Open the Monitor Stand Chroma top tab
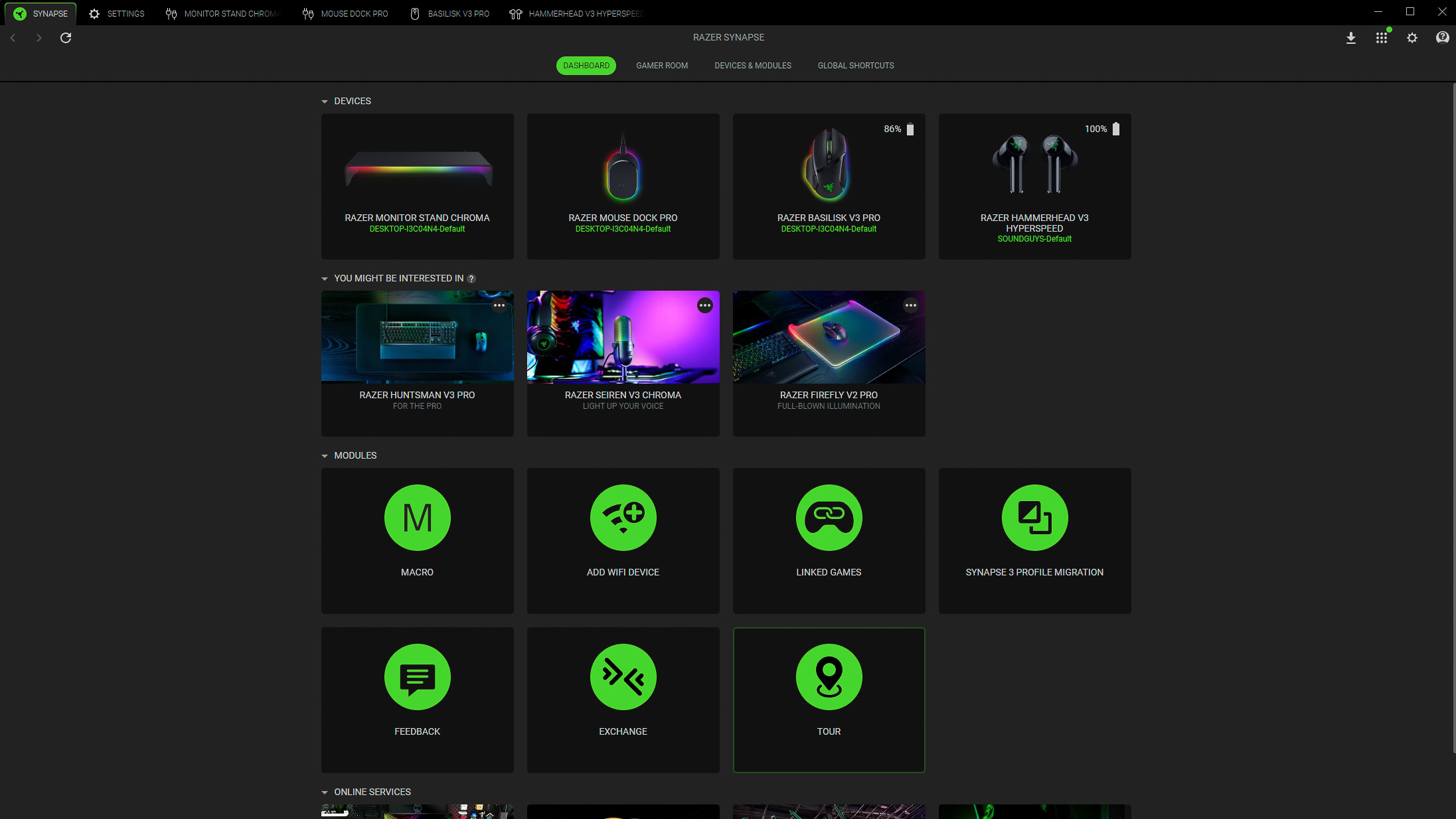The width and height of the screenshot is (1456, 819). [223, 13]
